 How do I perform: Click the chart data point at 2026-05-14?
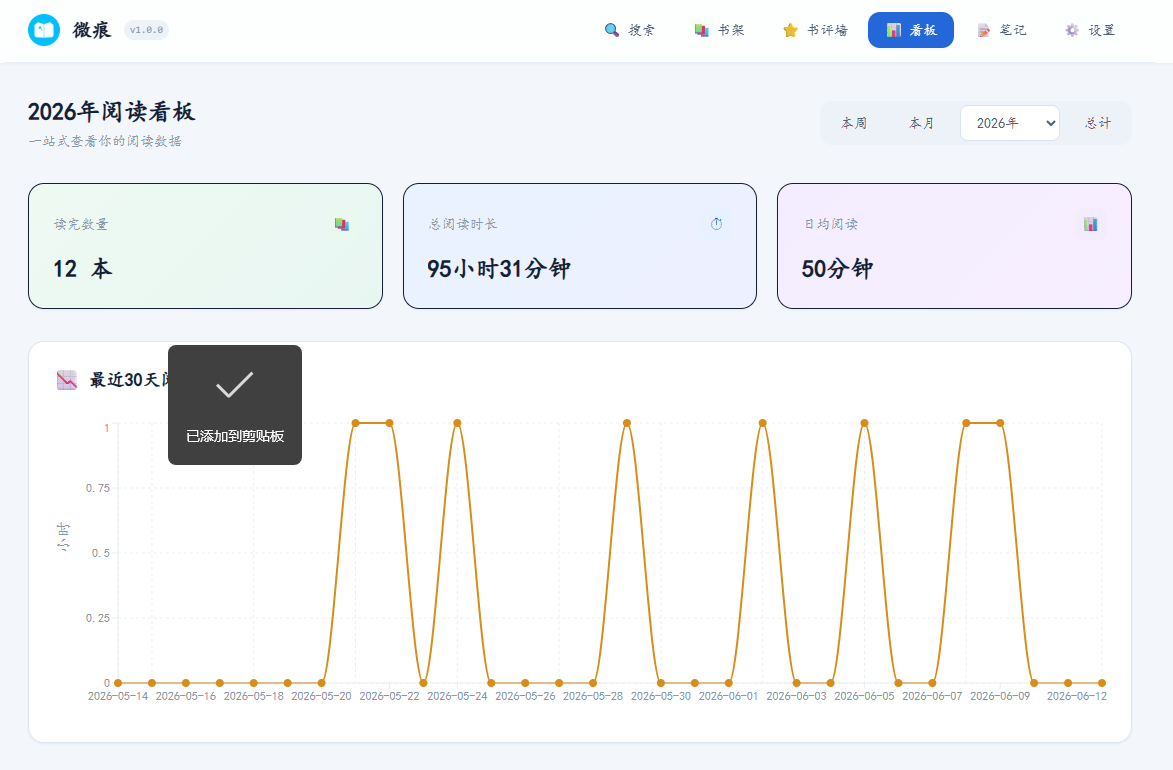tap(118, 682)
